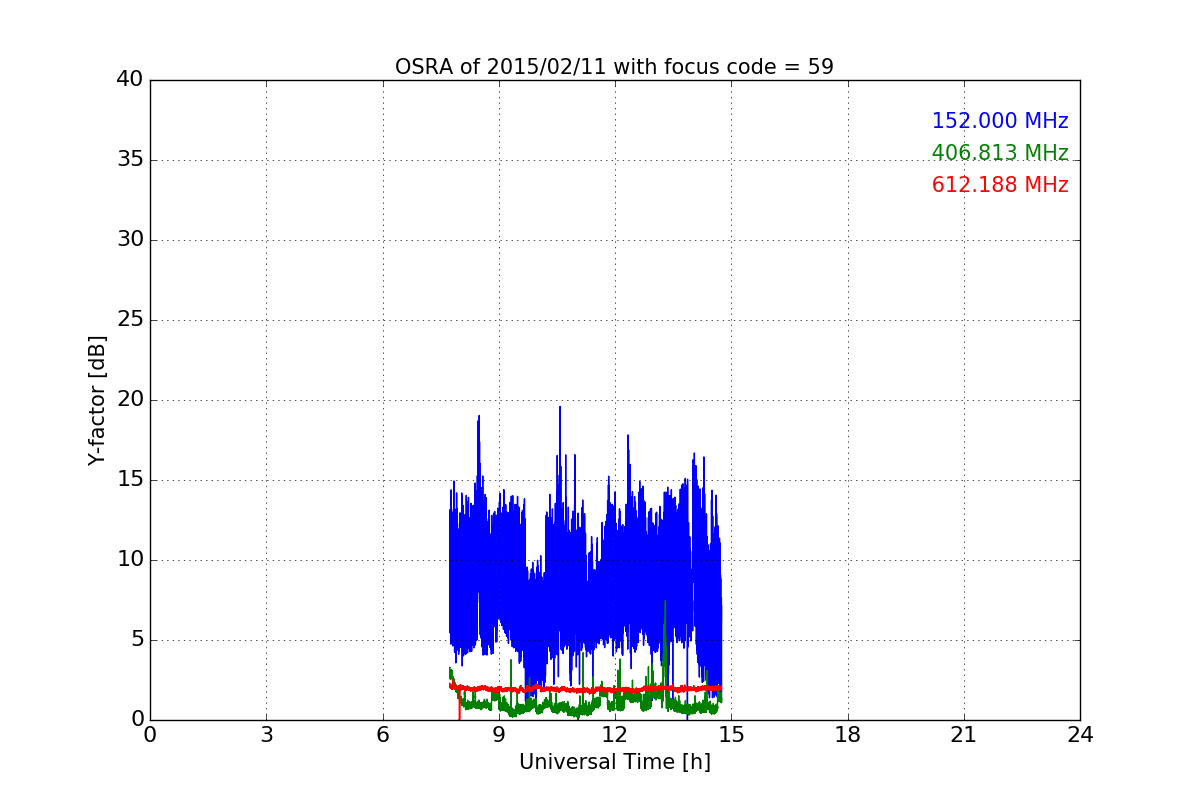
Task: Click the plot title mentioning OSRA 2015/02/11
Action: coord(614,67)
